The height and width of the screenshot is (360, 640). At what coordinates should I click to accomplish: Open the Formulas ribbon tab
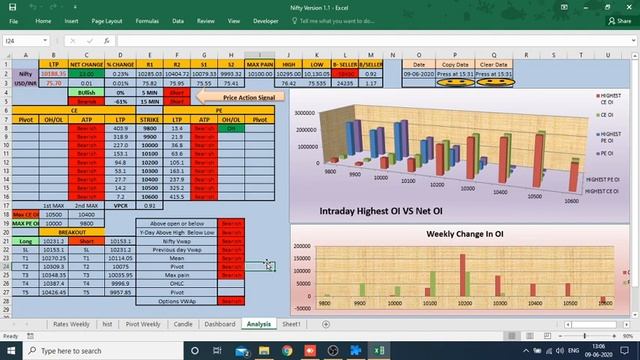147,21
